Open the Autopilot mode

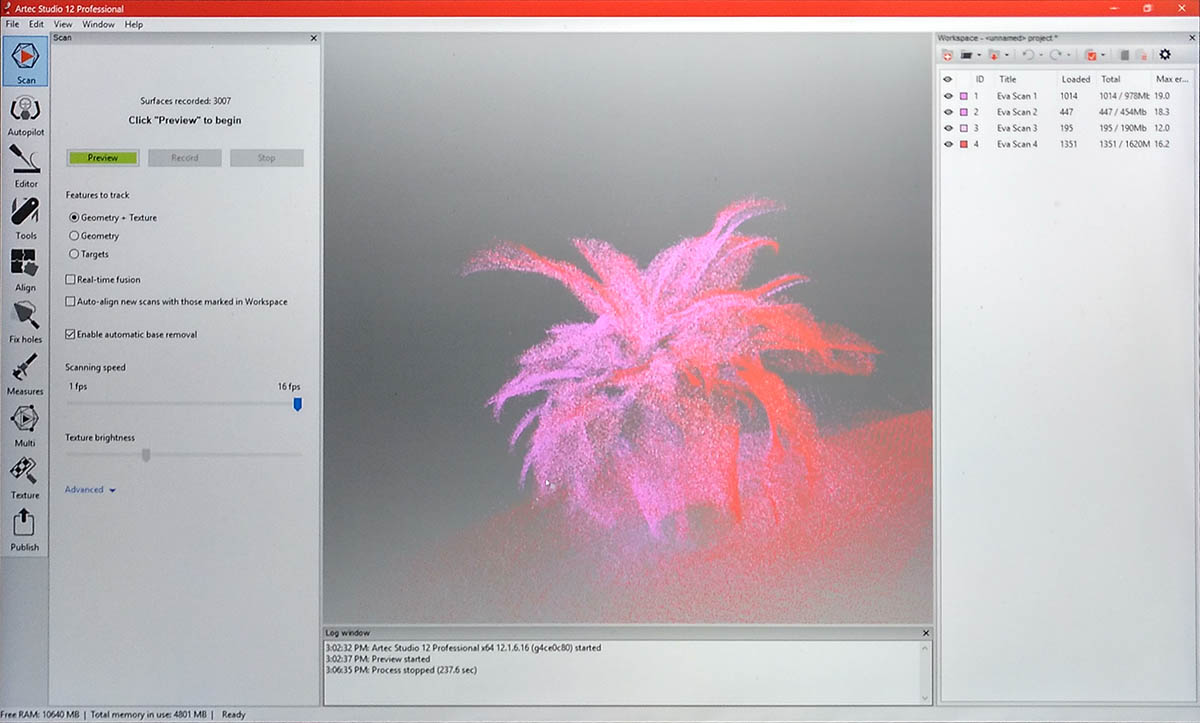[25, 116]
